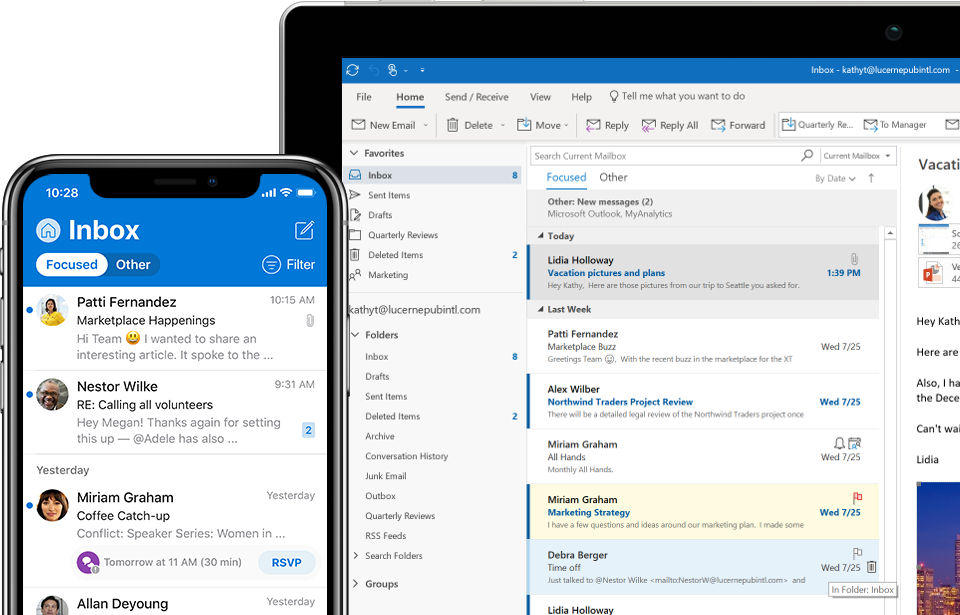960x615 pixels.
Task: Open the File menu in Outlook
Action: [364, 97]
